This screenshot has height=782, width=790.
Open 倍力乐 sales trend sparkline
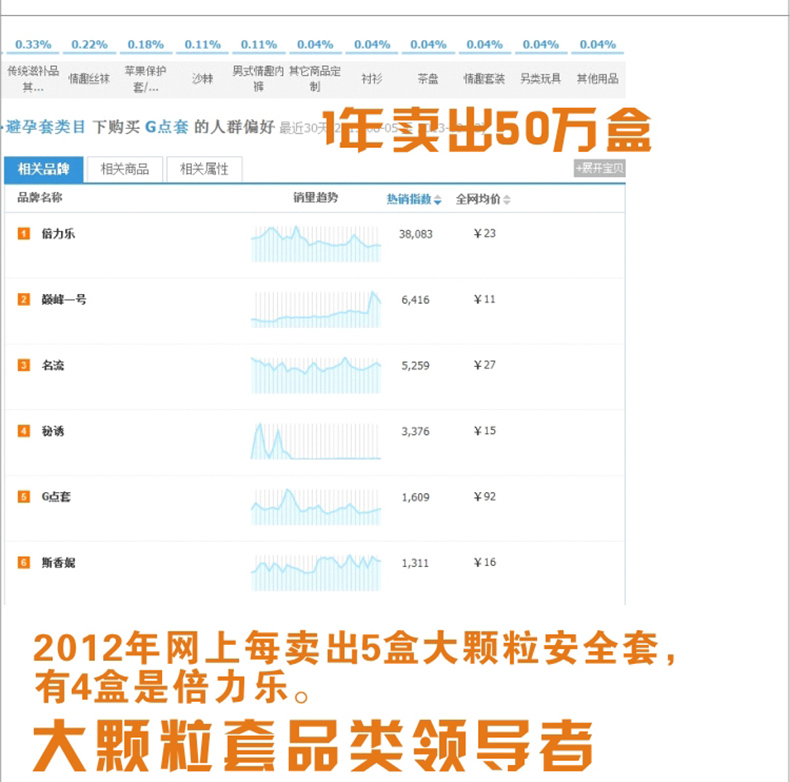click(x=316, y=244)
